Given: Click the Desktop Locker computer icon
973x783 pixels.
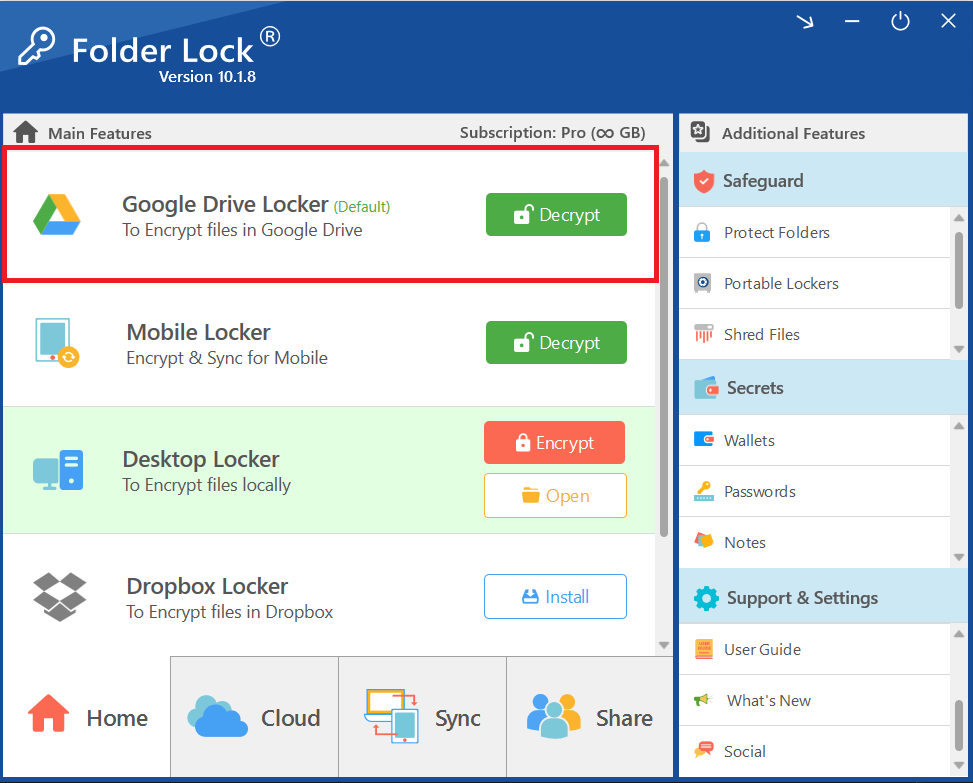Looking at the screenshot, I should [58, 470].
